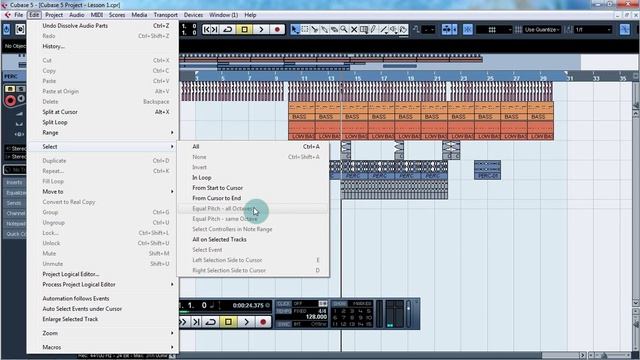Toggle Snap on/off button

pyautogui.click(x=468, y=29)
